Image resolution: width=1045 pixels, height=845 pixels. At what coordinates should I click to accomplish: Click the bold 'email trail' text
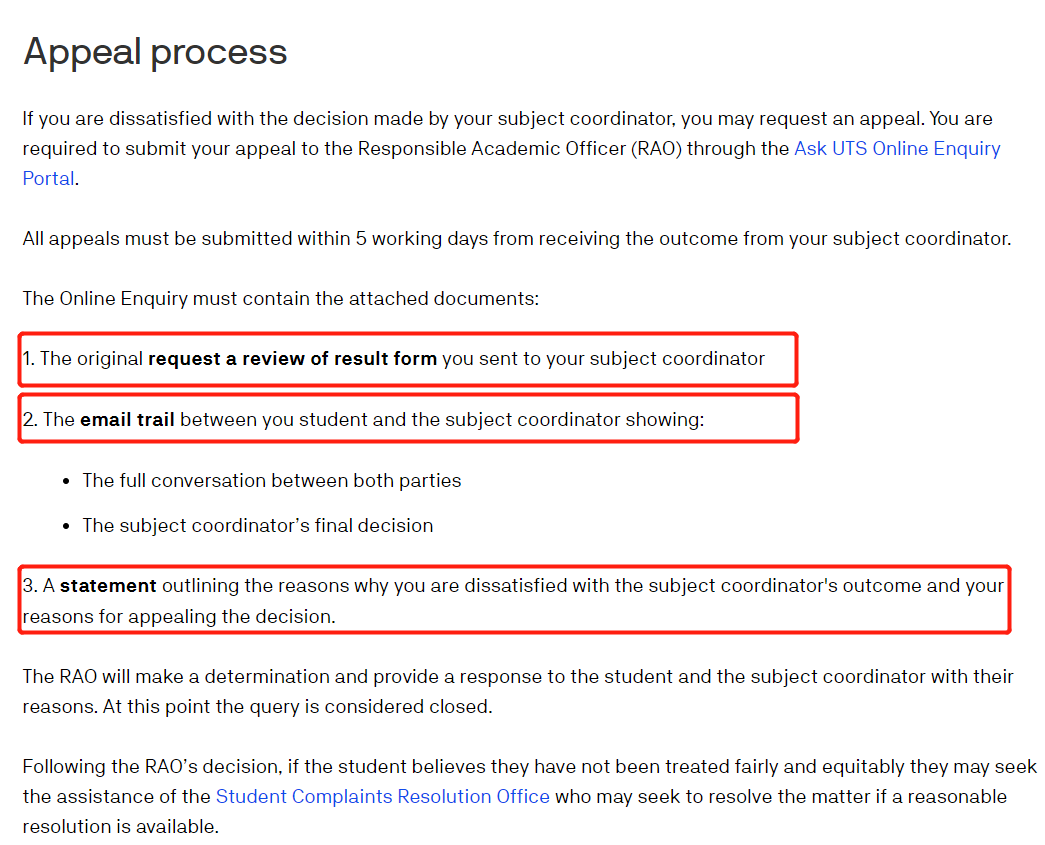[x=127, y=420]
